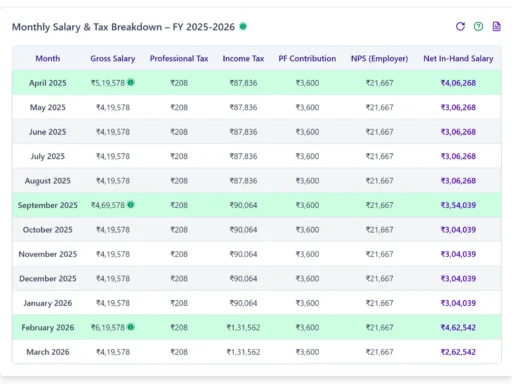Click February's net salary ₹4,62,542

[458, 327]
